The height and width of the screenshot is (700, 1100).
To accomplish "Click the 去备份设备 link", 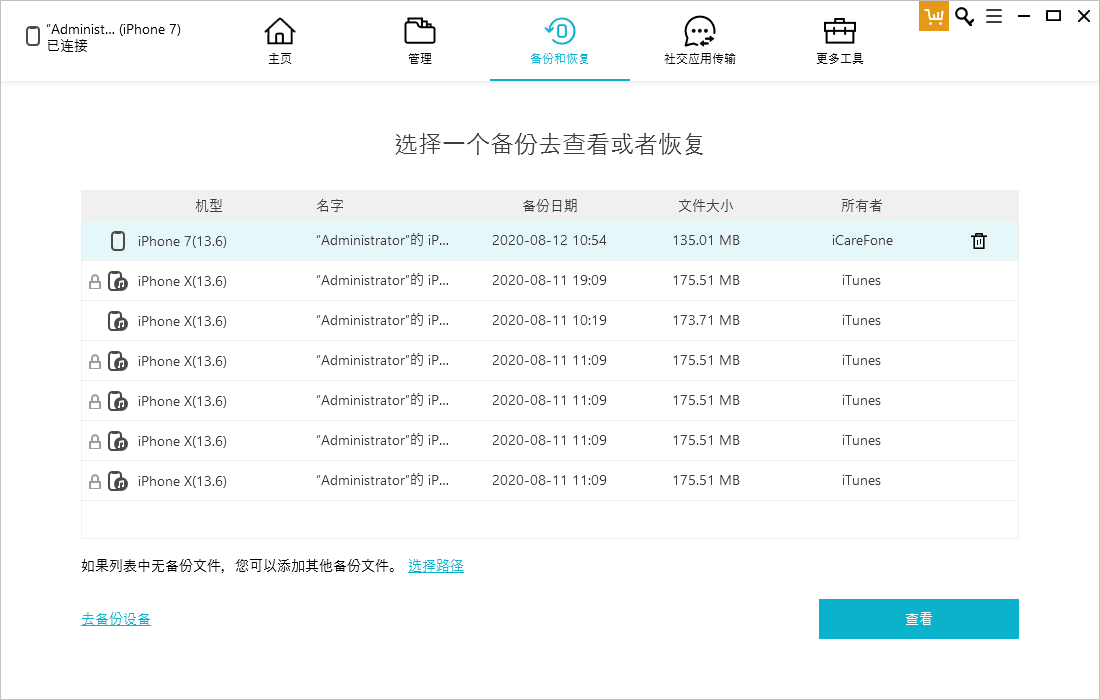I will tap(116, 619).
